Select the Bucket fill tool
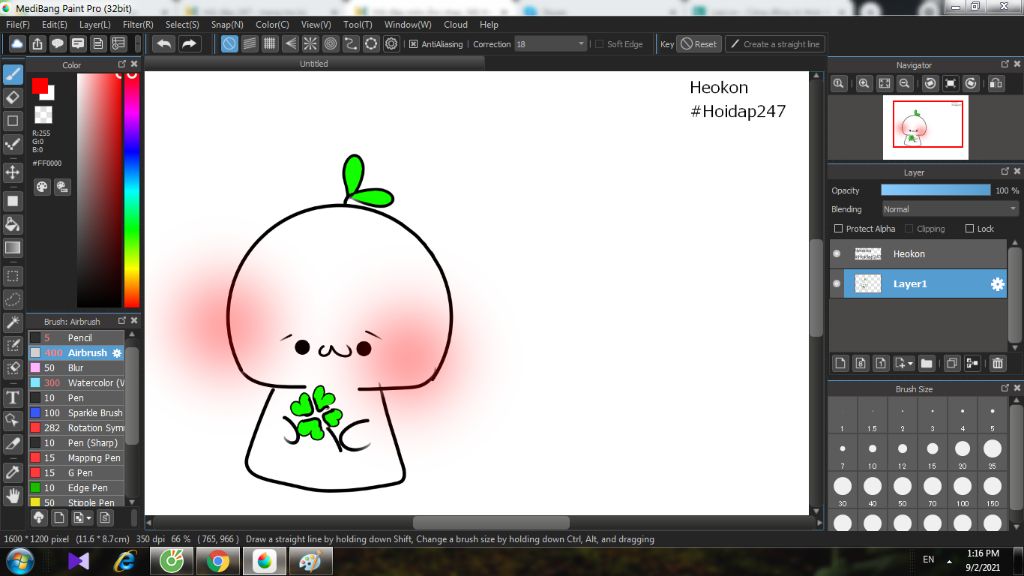 tap(12, 225)
